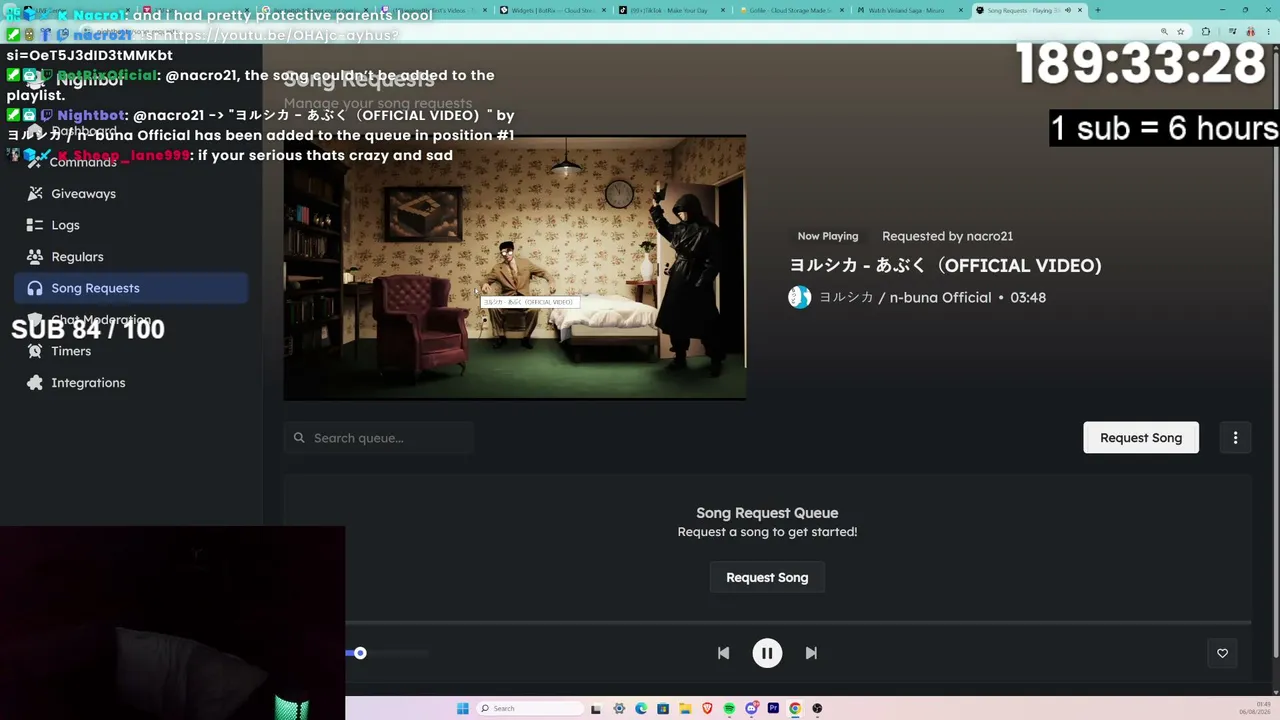This screenshot has height=720, width=1280.
Task: Focus the Search queue input field
Action: click(379, 438)
